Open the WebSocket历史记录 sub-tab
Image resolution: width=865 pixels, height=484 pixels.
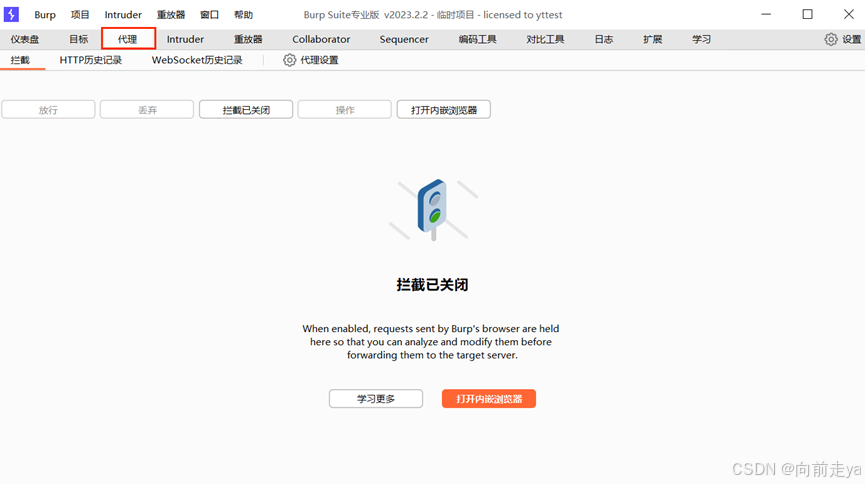197,60
